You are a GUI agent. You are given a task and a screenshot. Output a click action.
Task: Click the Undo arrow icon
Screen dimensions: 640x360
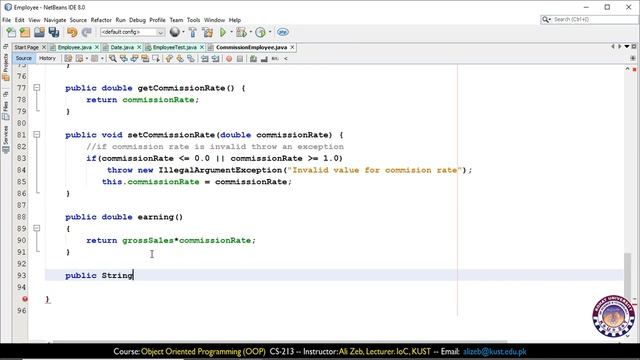coord(72,32)
